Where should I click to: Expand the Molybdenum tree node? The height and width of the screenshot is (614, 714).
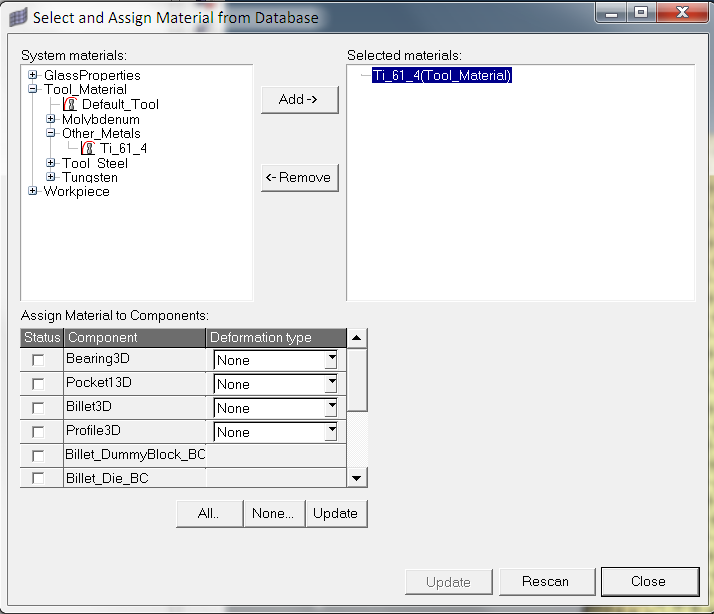(x=51, y=119)
